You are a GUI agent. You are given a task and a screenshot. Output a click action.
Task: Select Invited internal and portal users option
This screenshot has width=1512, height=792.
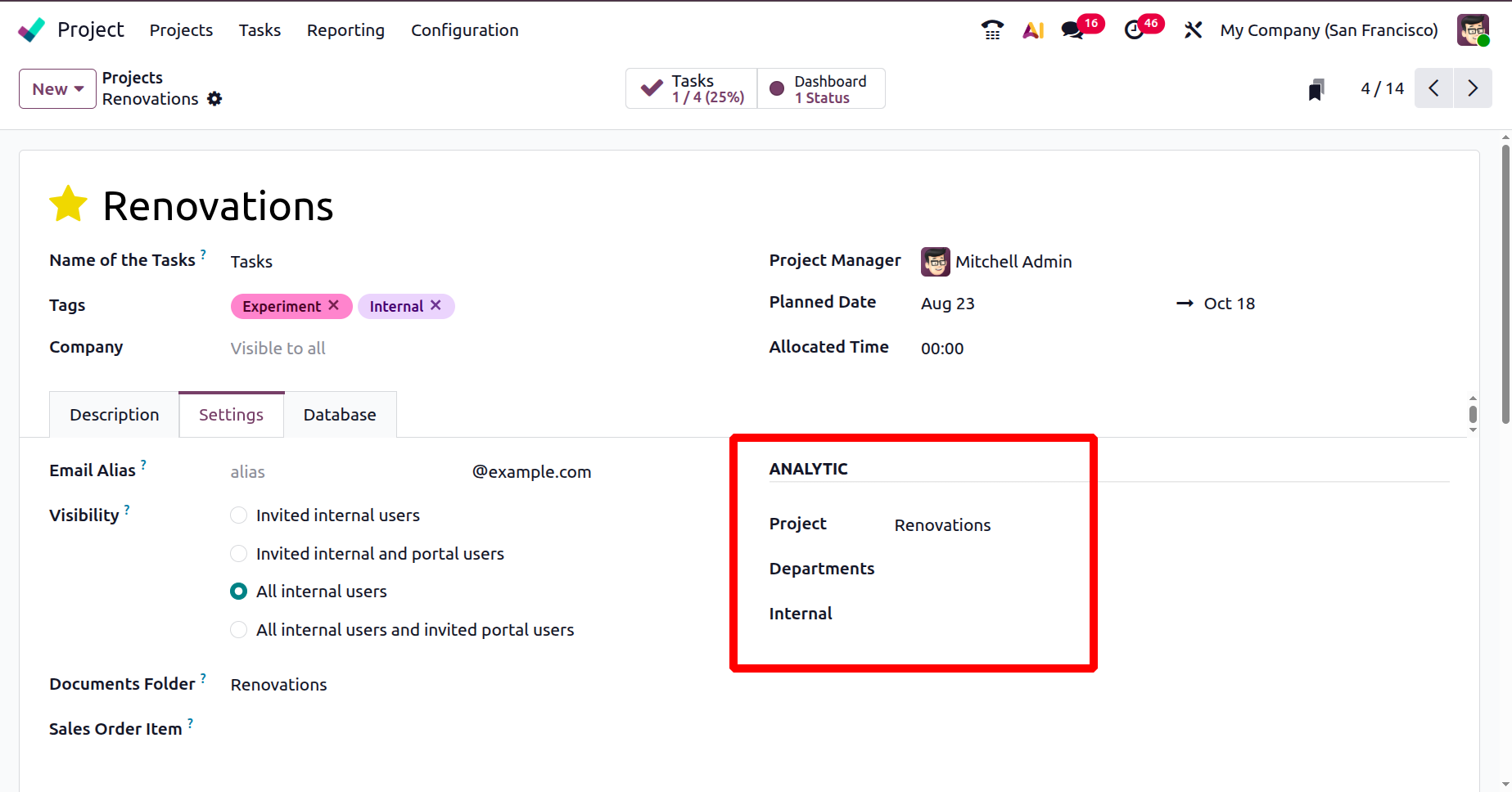pos(239,554)
